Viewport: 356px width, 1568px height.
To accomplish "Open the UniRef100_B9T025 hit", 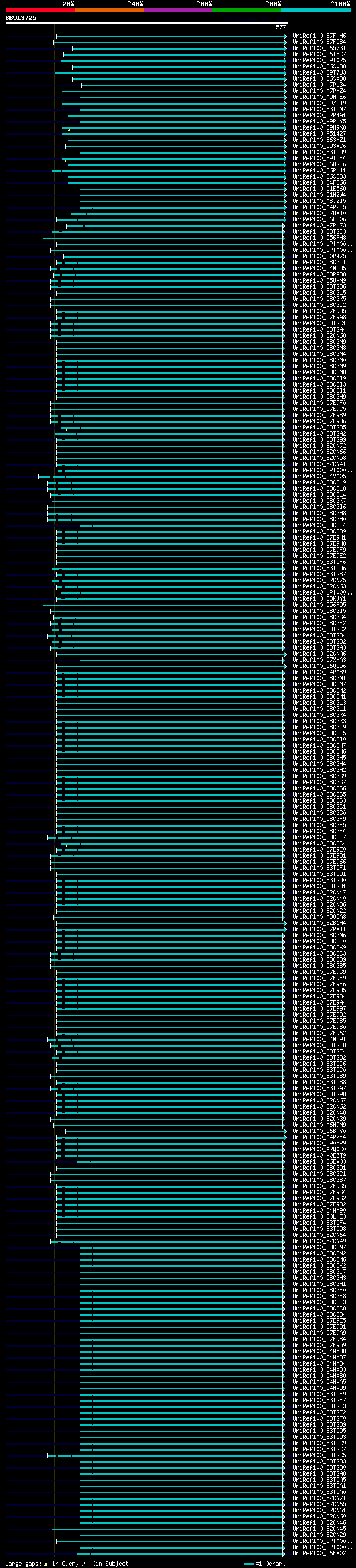I will click(x=319, y=60).
